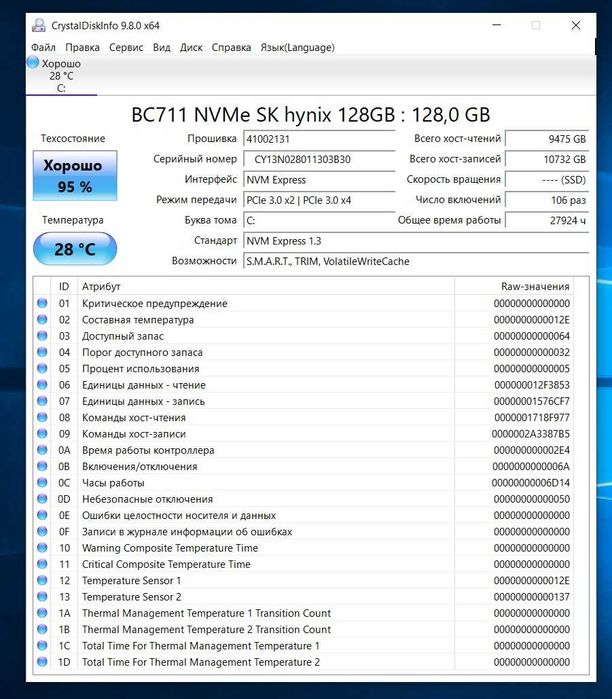Click status icon for Total Time Thermal Management 1
The height and width of the screenshot is (699, 612).
(42, 646)
